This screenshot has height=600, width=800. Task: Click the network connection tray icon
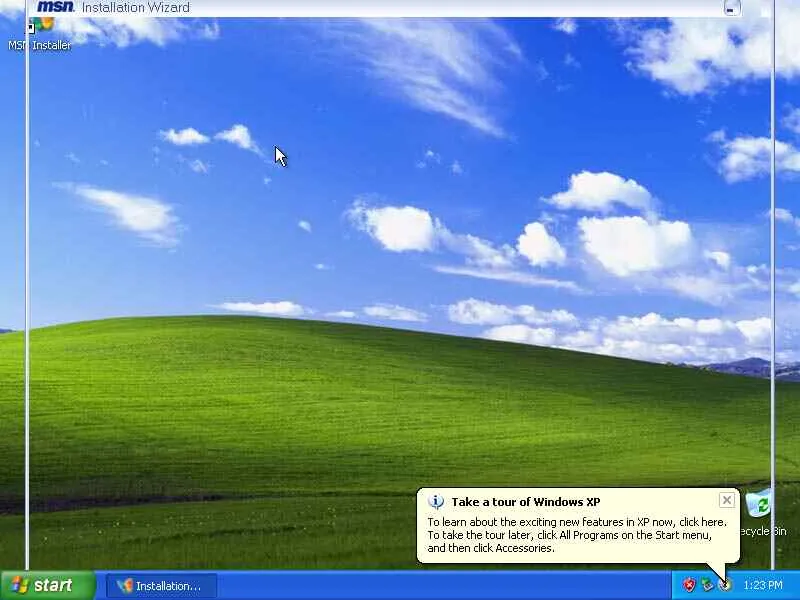coord(707,585)
